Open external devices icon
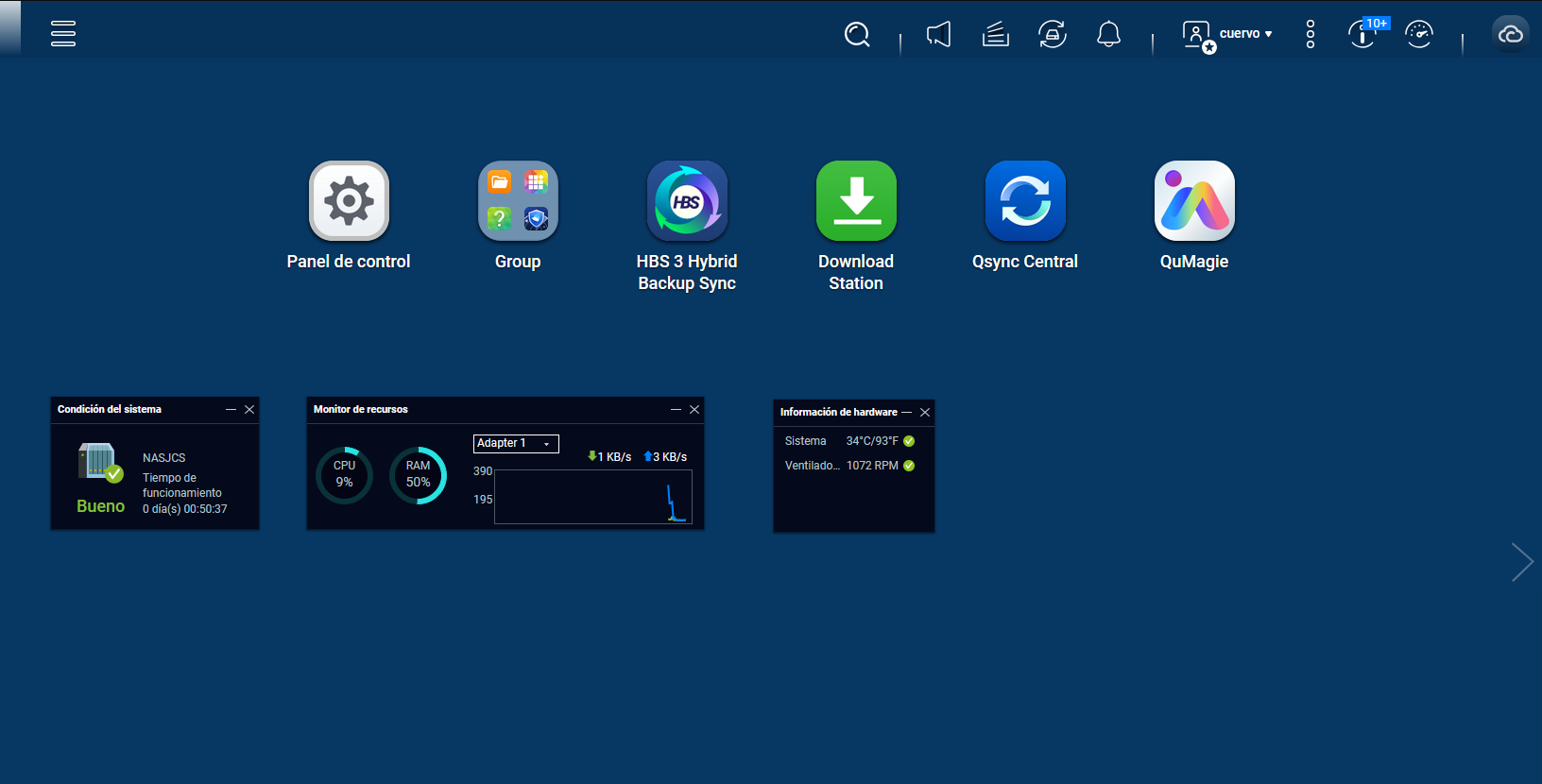Screen dimensions: 1542x784 1053,35
